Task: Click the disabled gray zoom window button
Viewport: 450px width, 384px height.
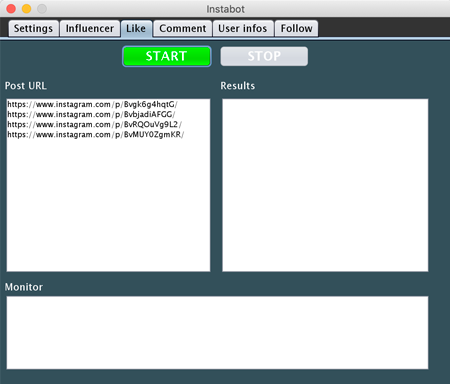Action: click(x=42, y=9)
